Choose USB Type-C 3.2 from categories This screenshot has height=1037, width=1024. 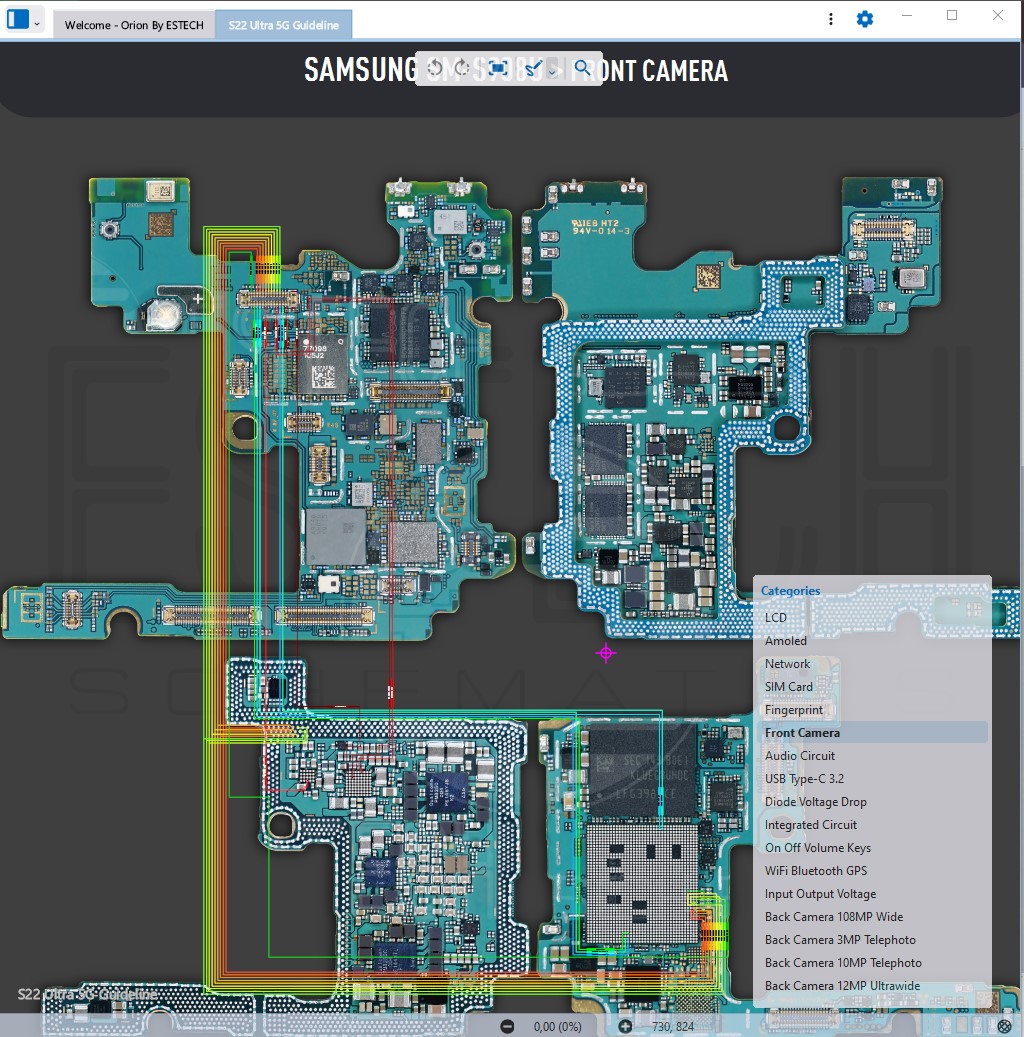(804, 779)
